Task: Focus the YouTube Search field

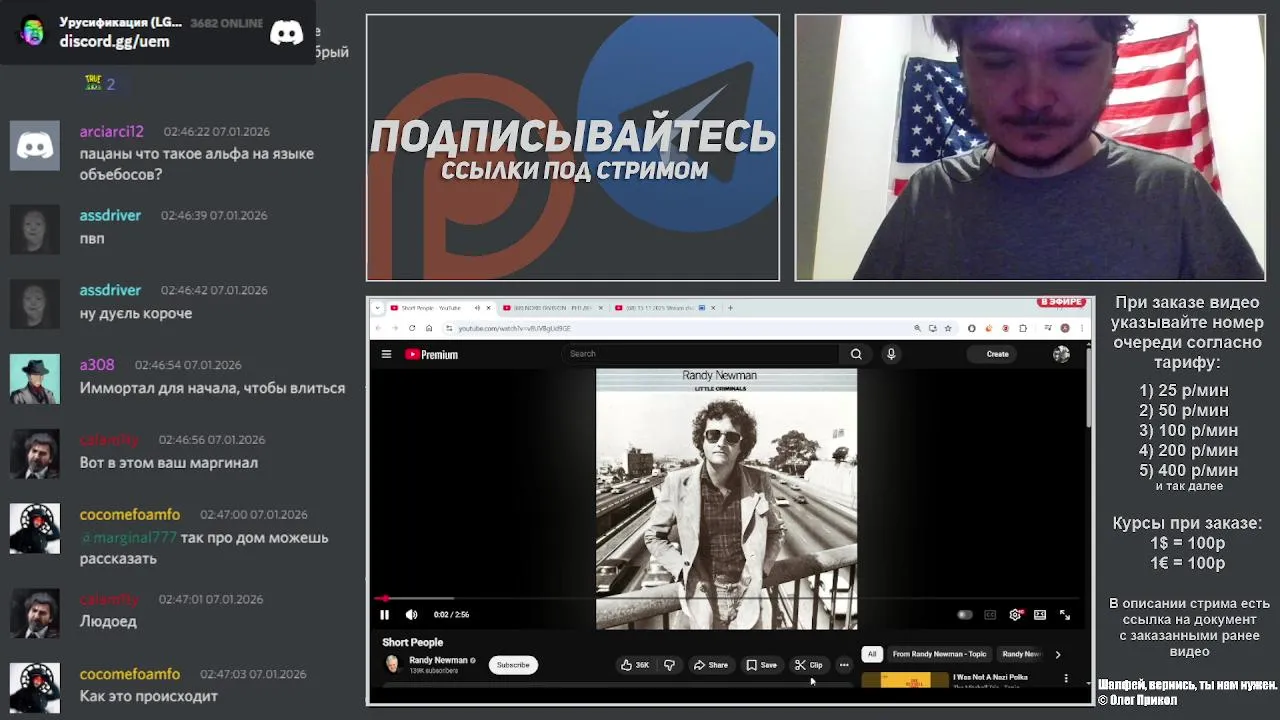Action: point(700,354)
